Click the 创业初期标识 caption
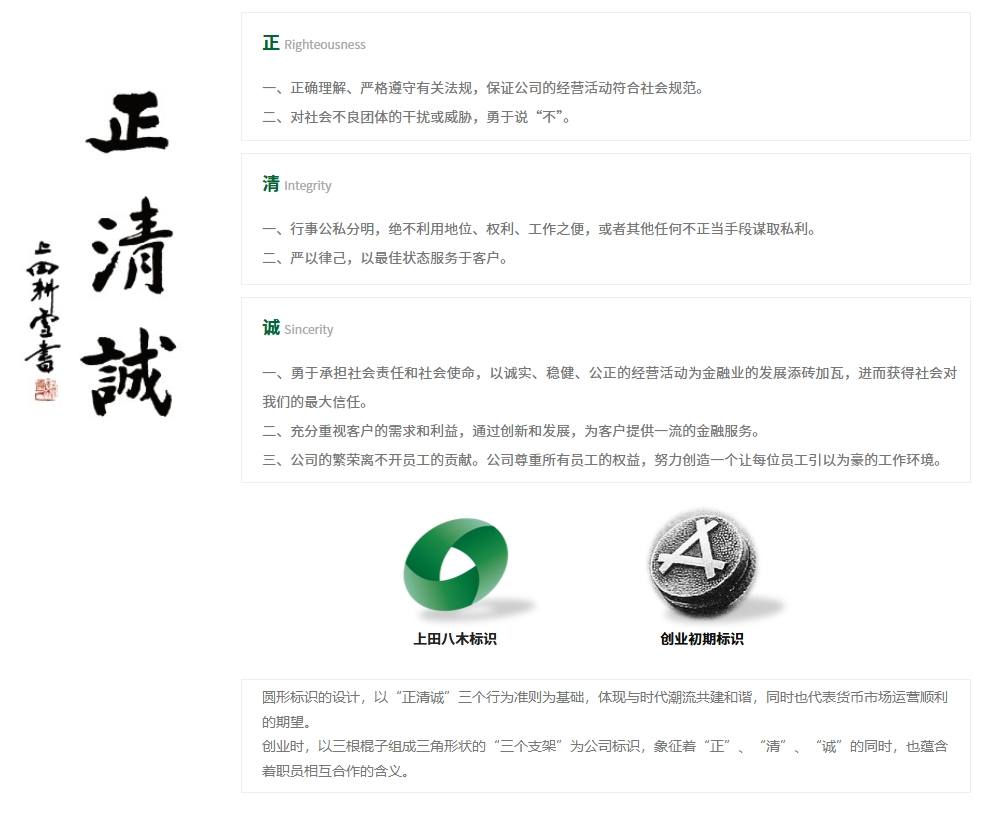The image size is (981, 823). [x=702, y=639]
